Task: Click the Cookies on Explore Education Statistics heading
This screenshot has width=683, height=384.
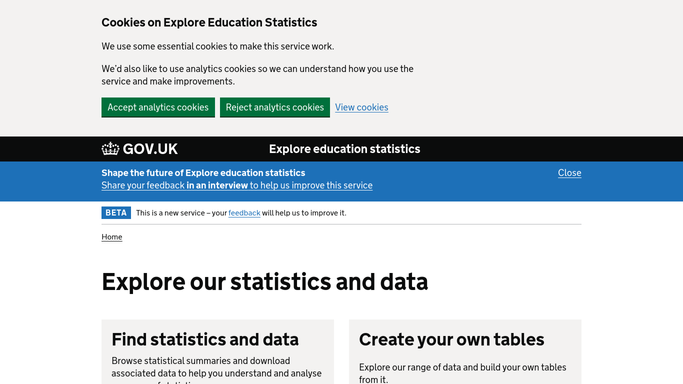Action: [x=210, y=22]
